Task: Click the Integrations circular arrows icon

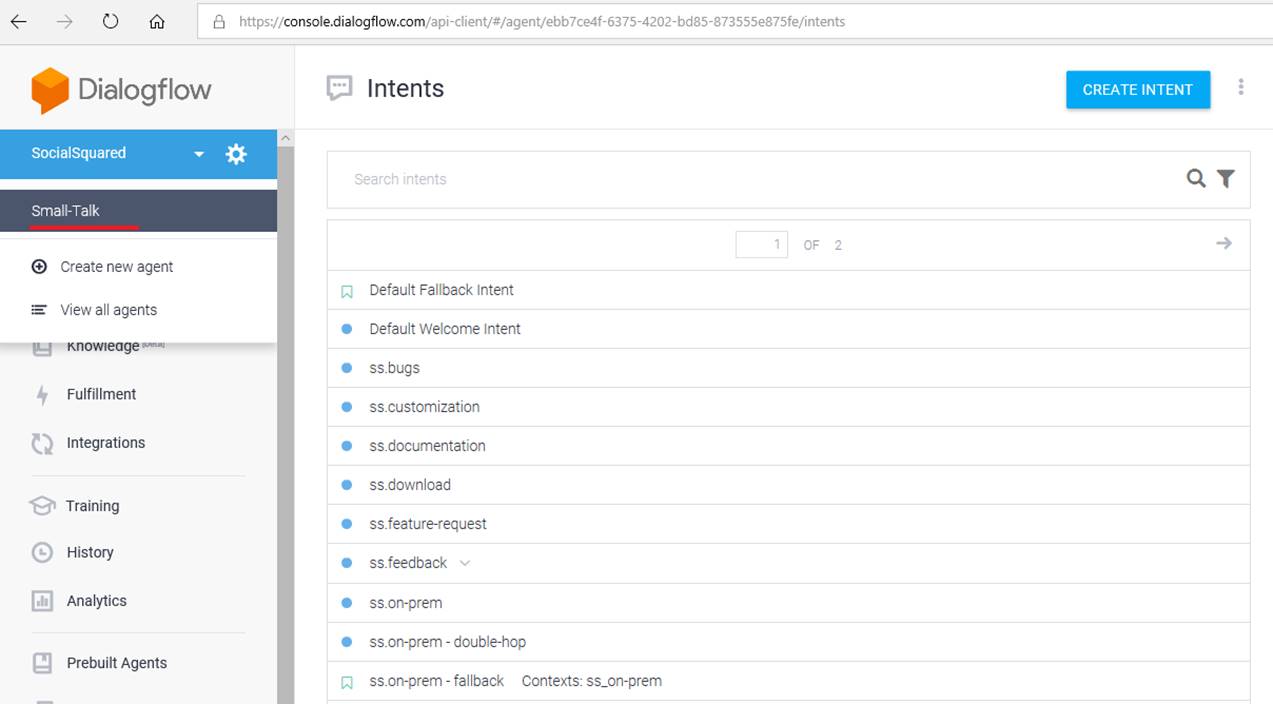Action: (42, 443)
